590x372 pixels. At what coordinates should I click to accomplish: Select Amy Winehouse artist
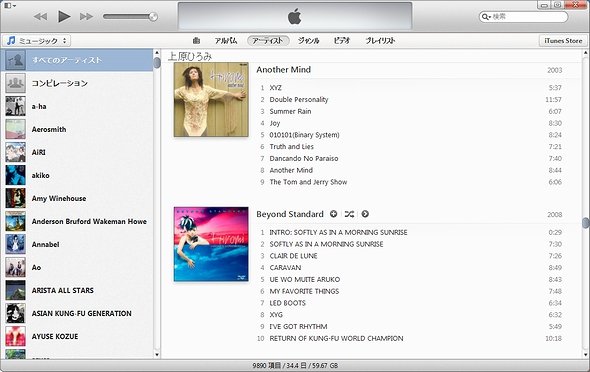point(77,198)
